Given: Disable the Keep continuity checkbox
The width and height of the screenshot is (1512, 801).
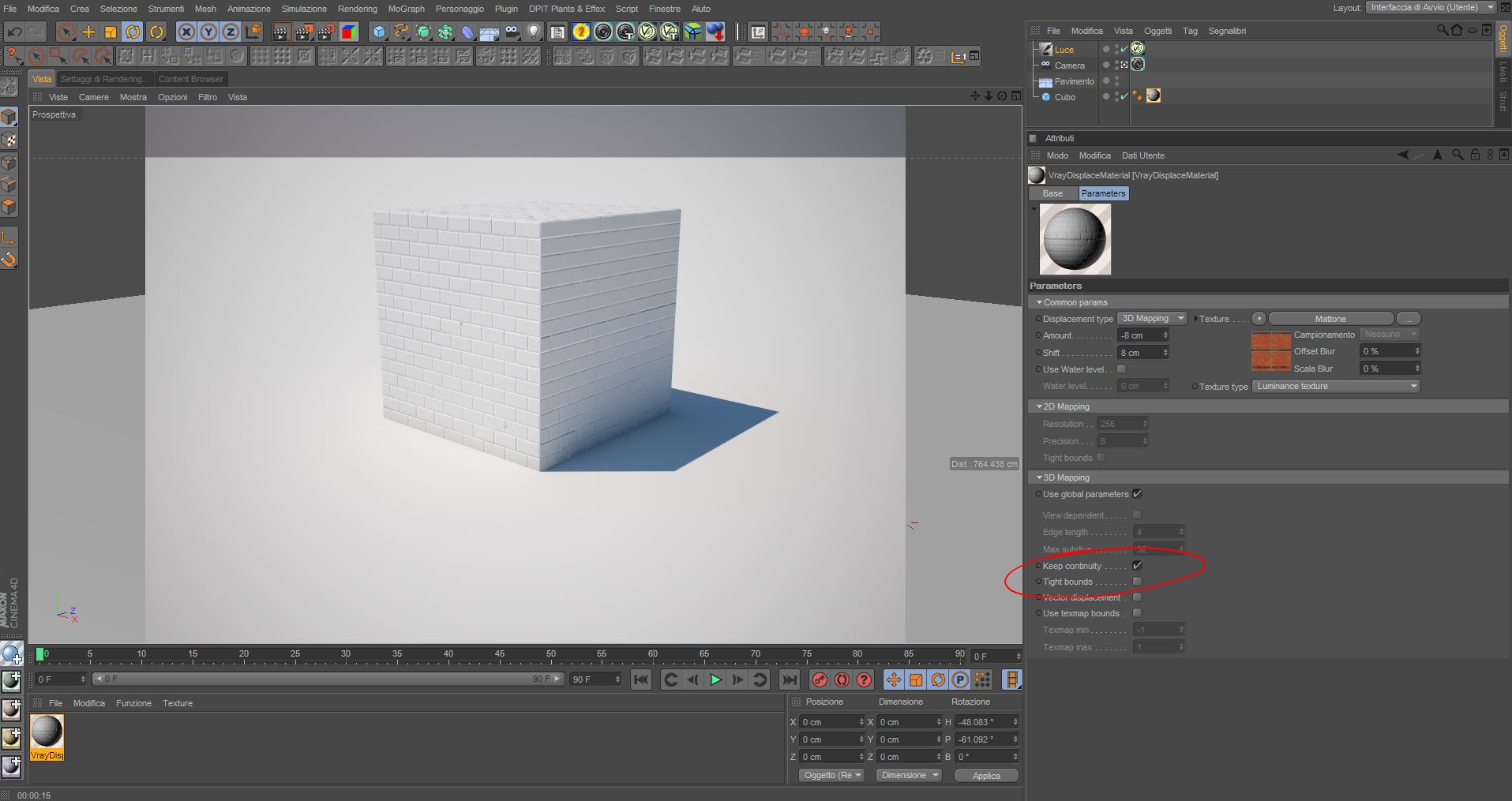Looking at the screenshot, I should pyautogui.click(x=1137, y=566).
